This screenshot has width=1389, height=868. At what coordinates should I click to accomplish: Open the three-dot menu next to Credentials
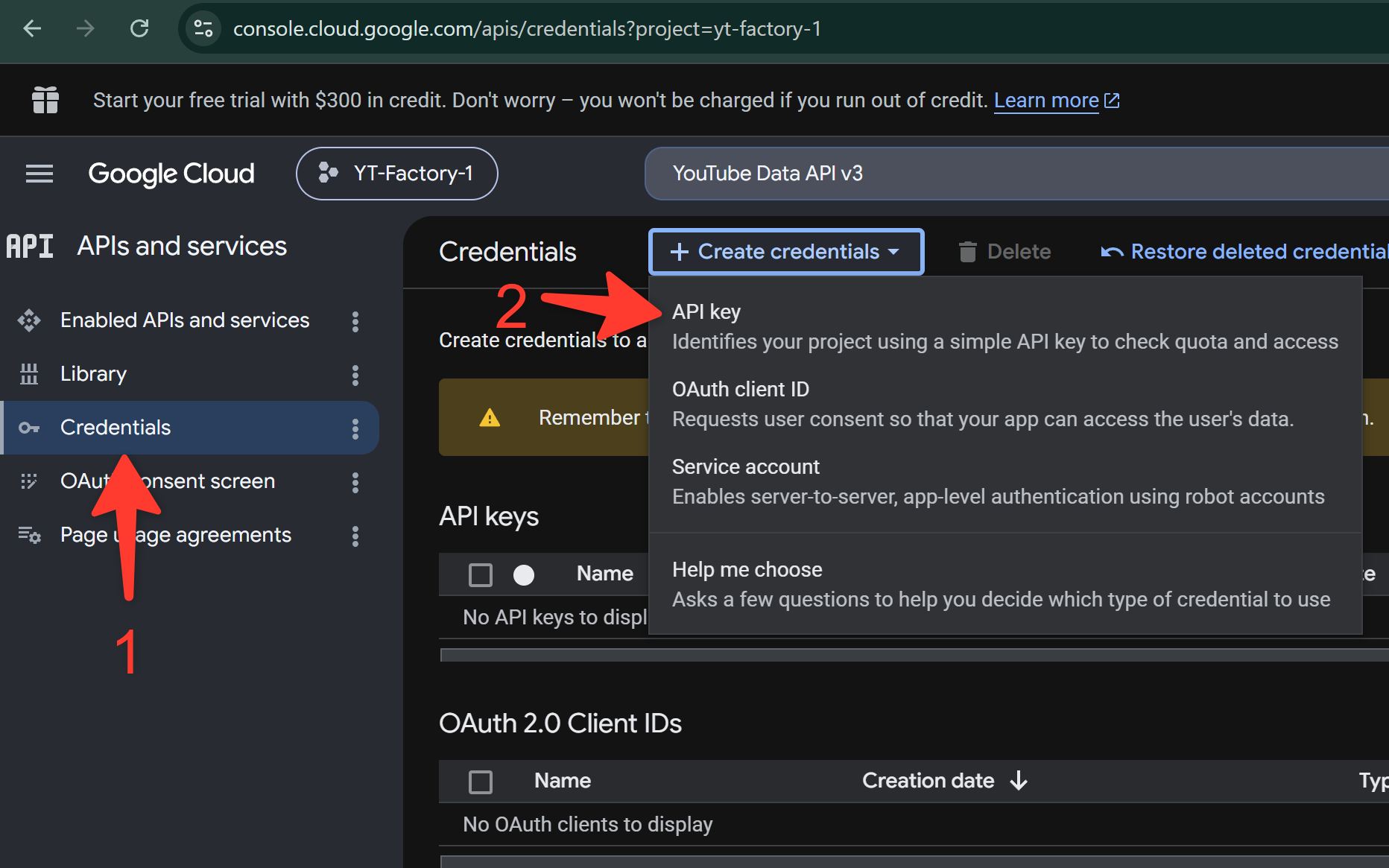[355, 428]
